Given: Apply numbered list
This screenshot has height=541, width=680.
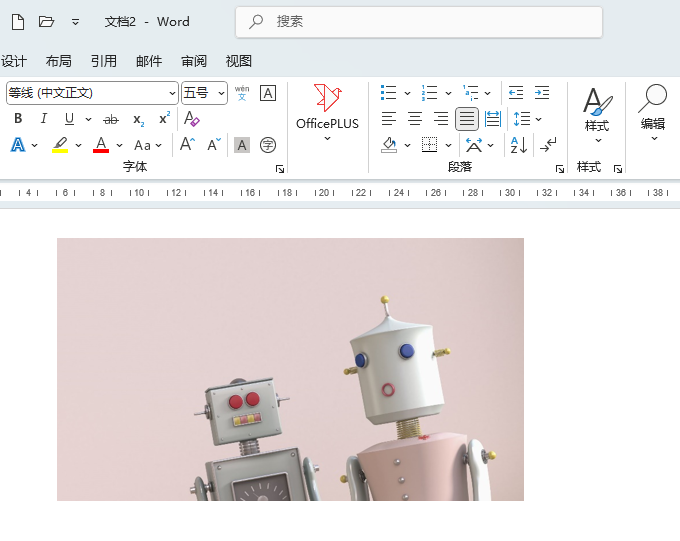Looking at the screenshot, I should [x=429, y=93].
